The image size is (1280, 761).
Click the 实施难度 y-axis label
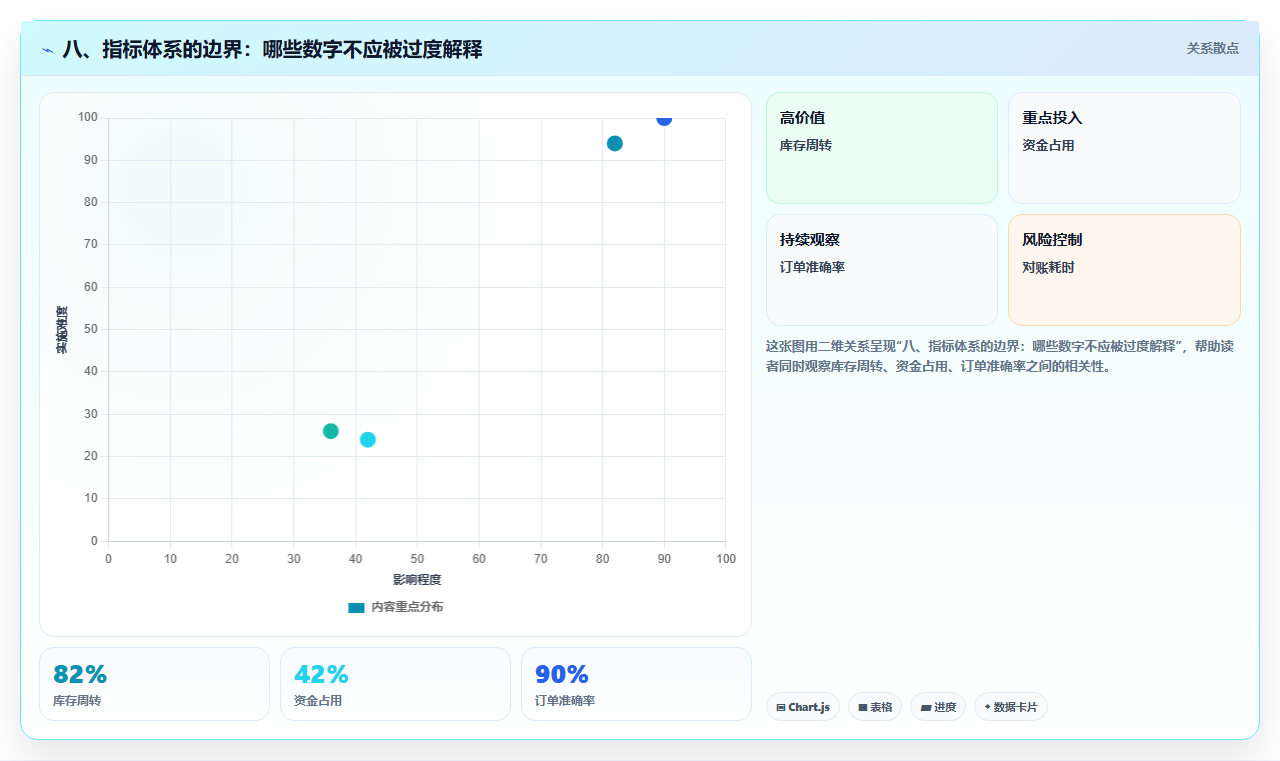62,330
